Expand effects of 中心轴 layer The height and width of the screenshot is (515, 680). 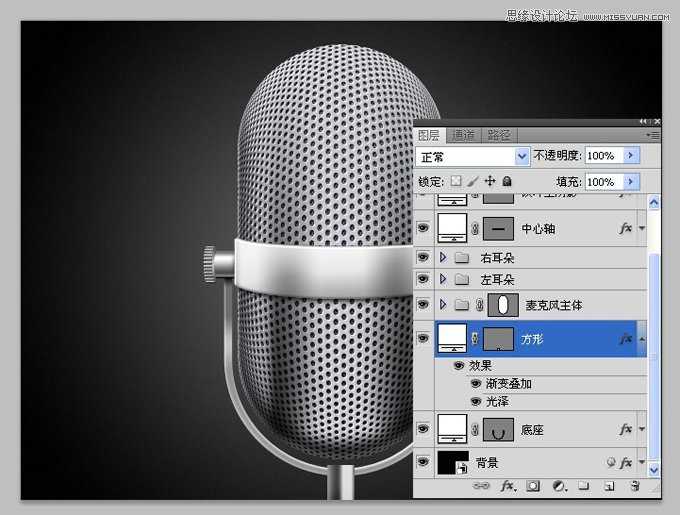642,228
